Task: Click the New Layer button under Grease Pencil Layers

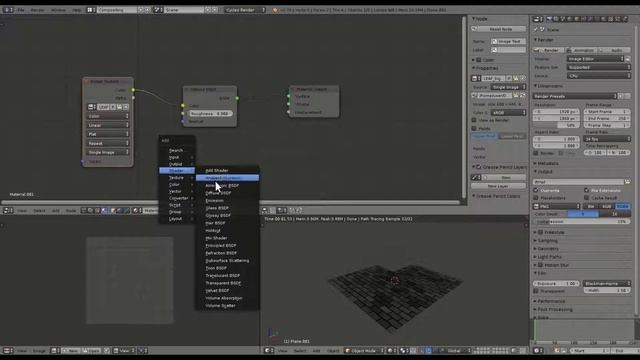Action: [498, 186]
